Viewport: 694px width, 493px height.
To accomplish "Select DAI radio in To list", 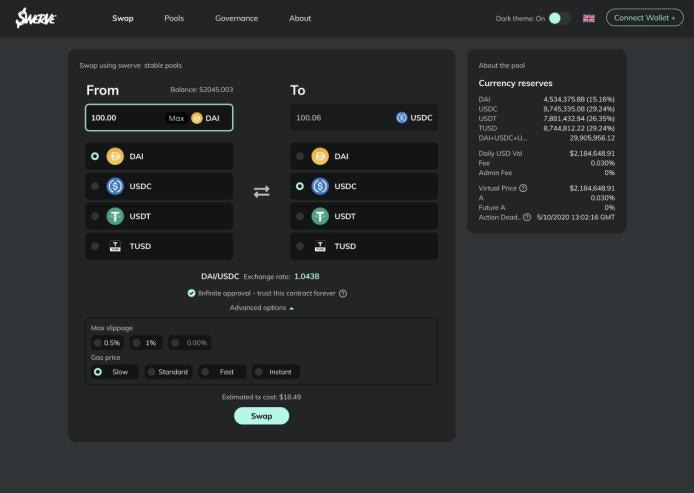I will pyautogui.click(x=300, y=156).
